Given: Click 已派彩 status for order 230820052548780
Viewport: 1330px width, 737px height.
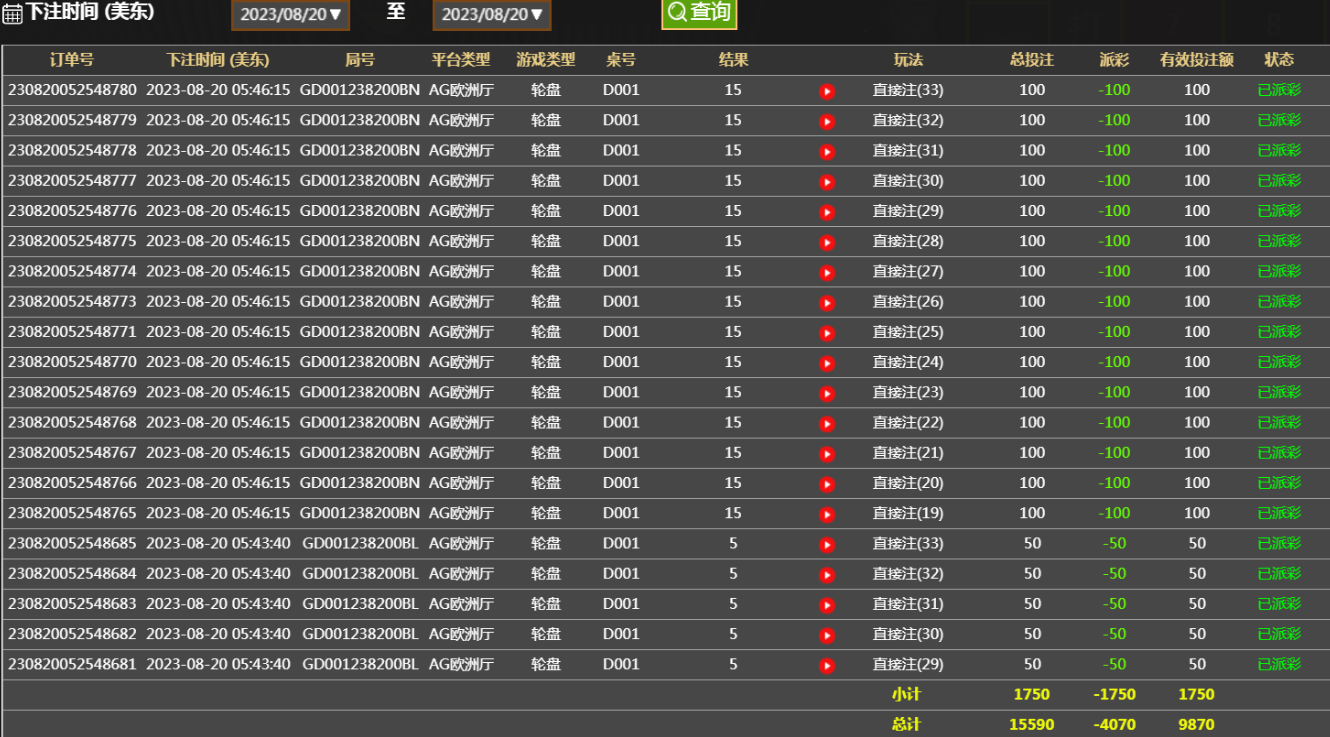Looking at the screenshot, I should (x=1279, y=90).
